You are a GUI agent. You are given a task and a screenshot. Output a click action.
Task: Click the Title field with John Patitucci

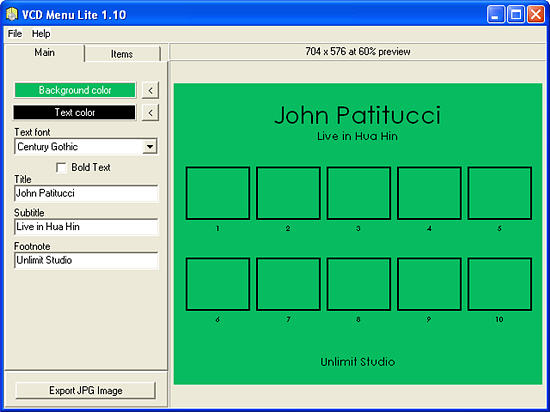[86, 193]
